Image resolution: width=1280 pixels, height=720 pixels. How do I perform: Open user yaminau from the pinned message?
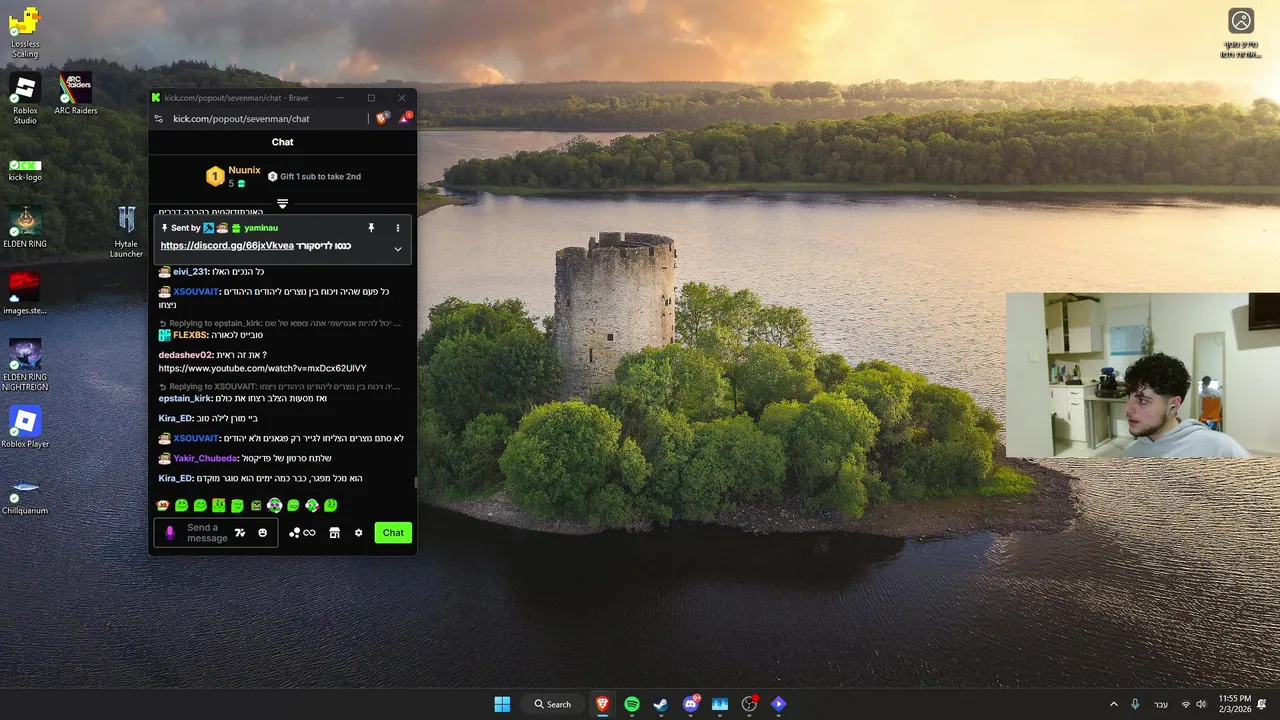[x=261, y=228]
